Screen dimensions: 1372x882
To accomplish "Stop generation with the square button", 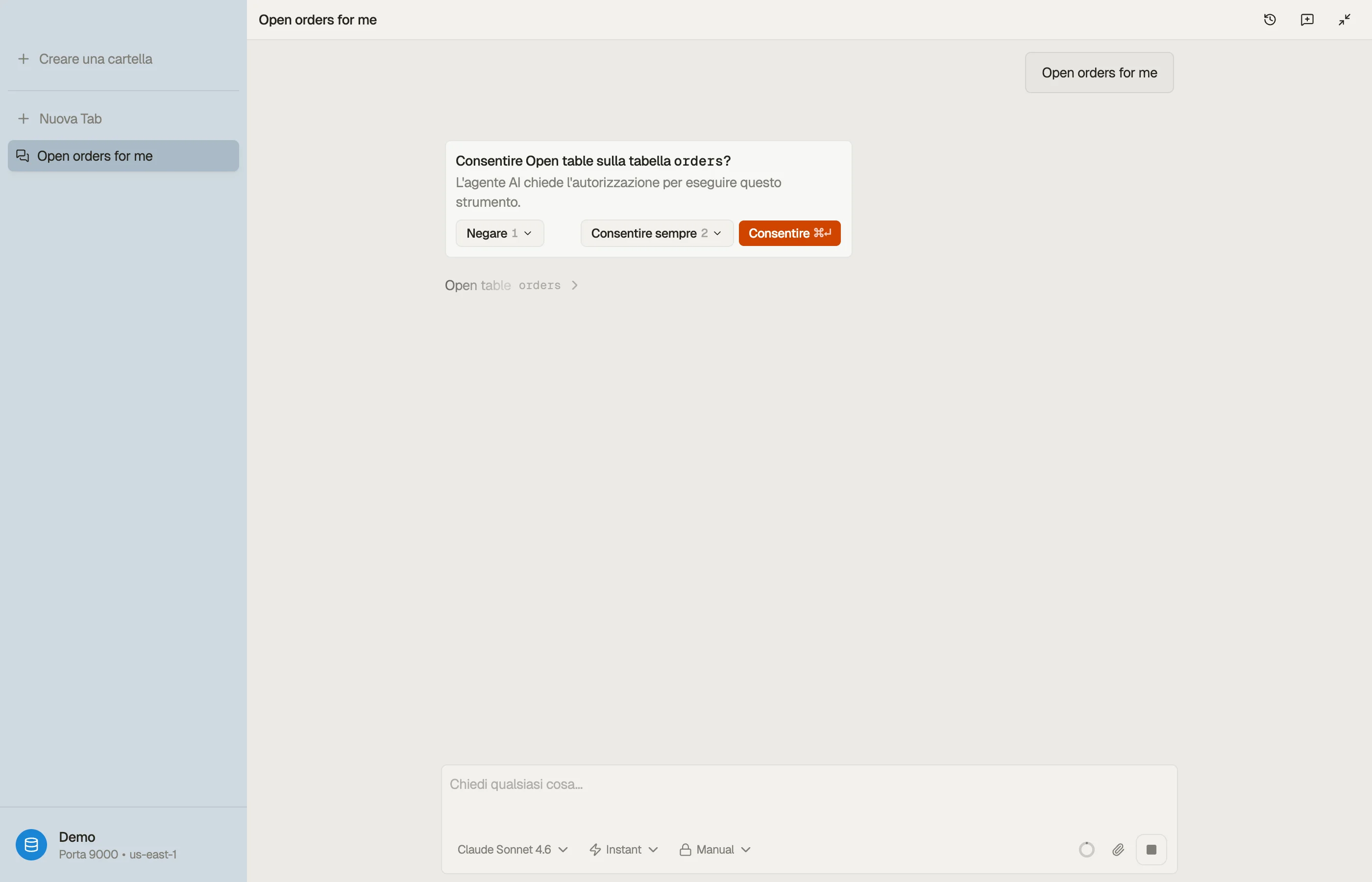I will [x=1151, y=849].
